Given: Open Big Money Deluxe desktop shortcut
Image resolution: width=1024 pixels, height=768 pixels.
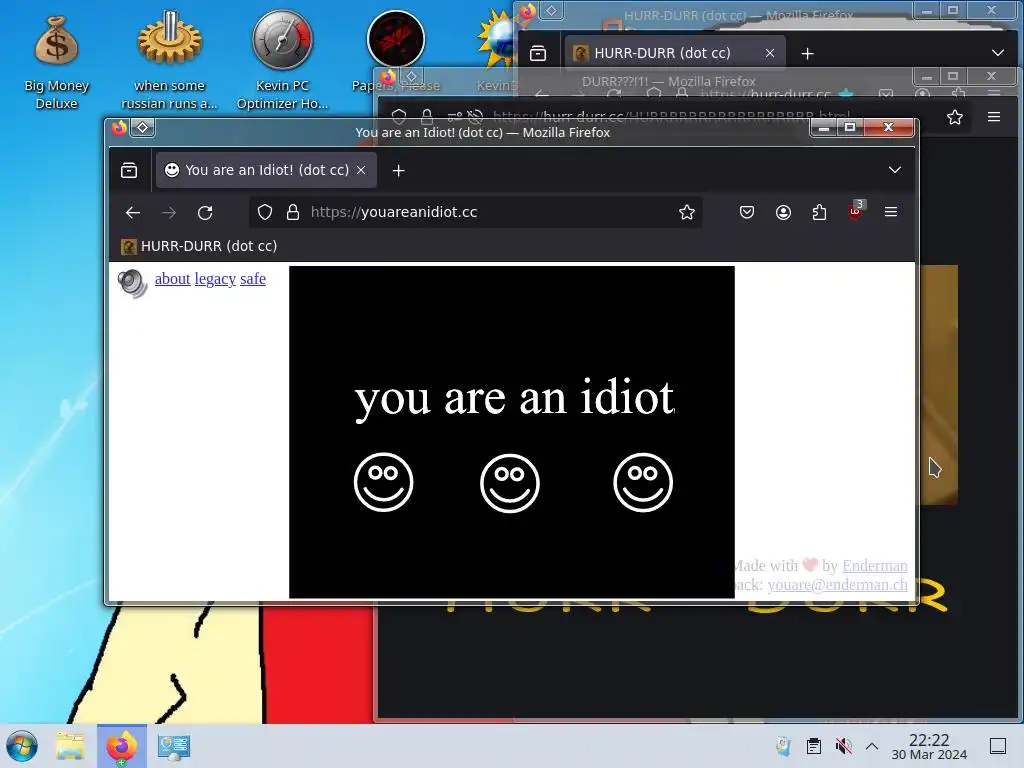Looking at the screenshot, I should pos(57,62).
